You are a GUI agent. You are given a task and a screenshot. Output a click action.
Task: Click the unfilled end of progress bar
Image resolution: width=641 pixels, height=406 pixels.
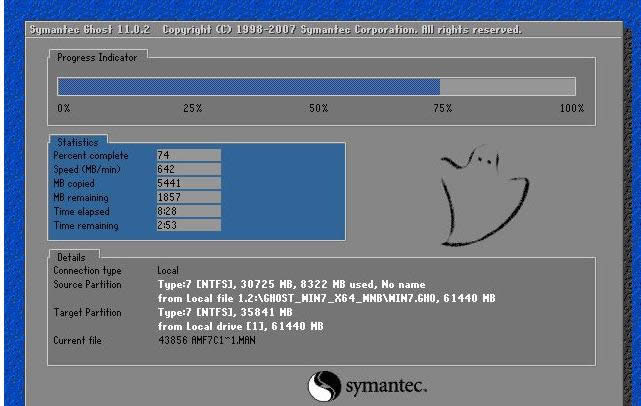[x=508, y=87]
